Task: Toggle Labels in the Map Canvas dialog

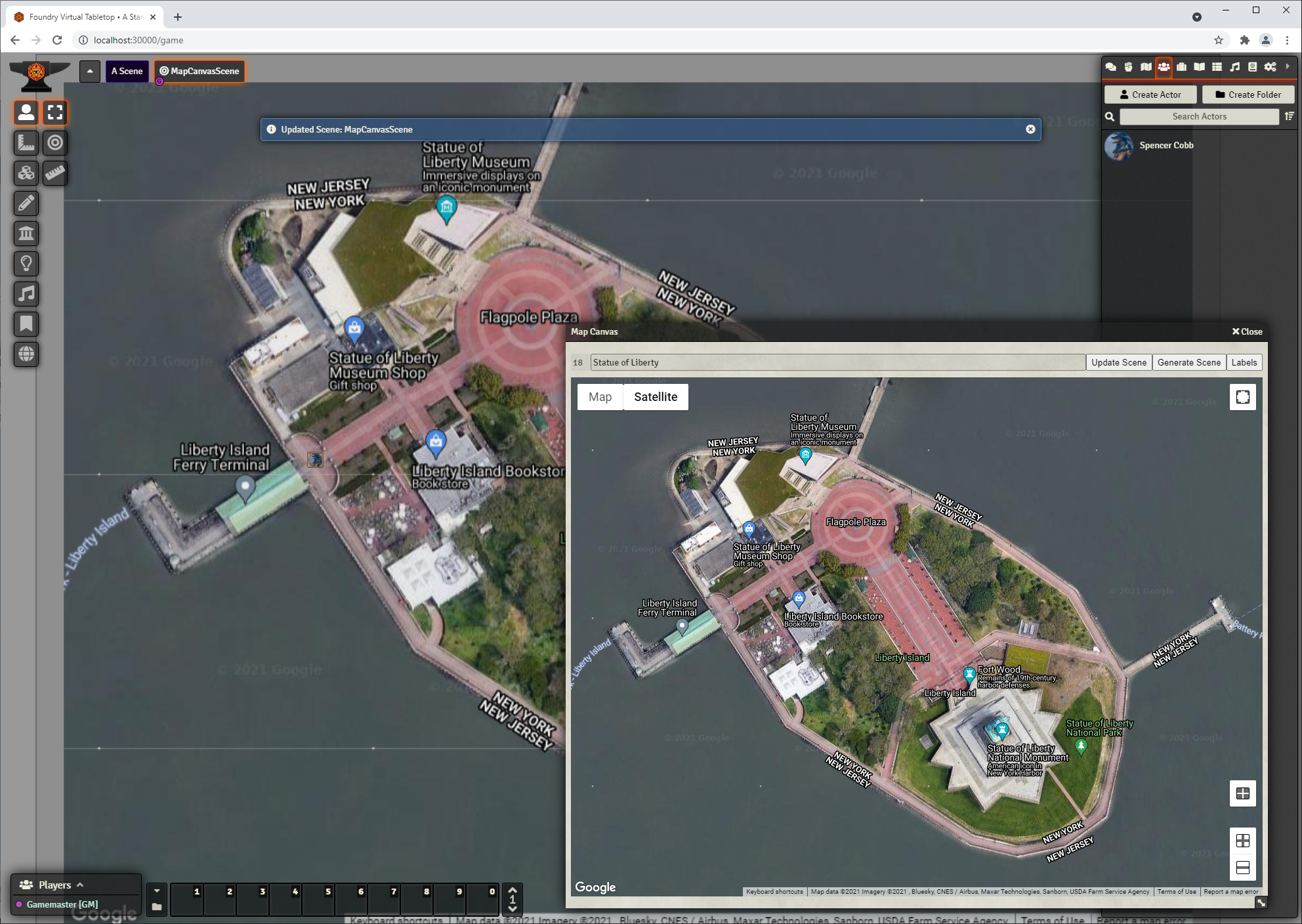Action: 1244,362
